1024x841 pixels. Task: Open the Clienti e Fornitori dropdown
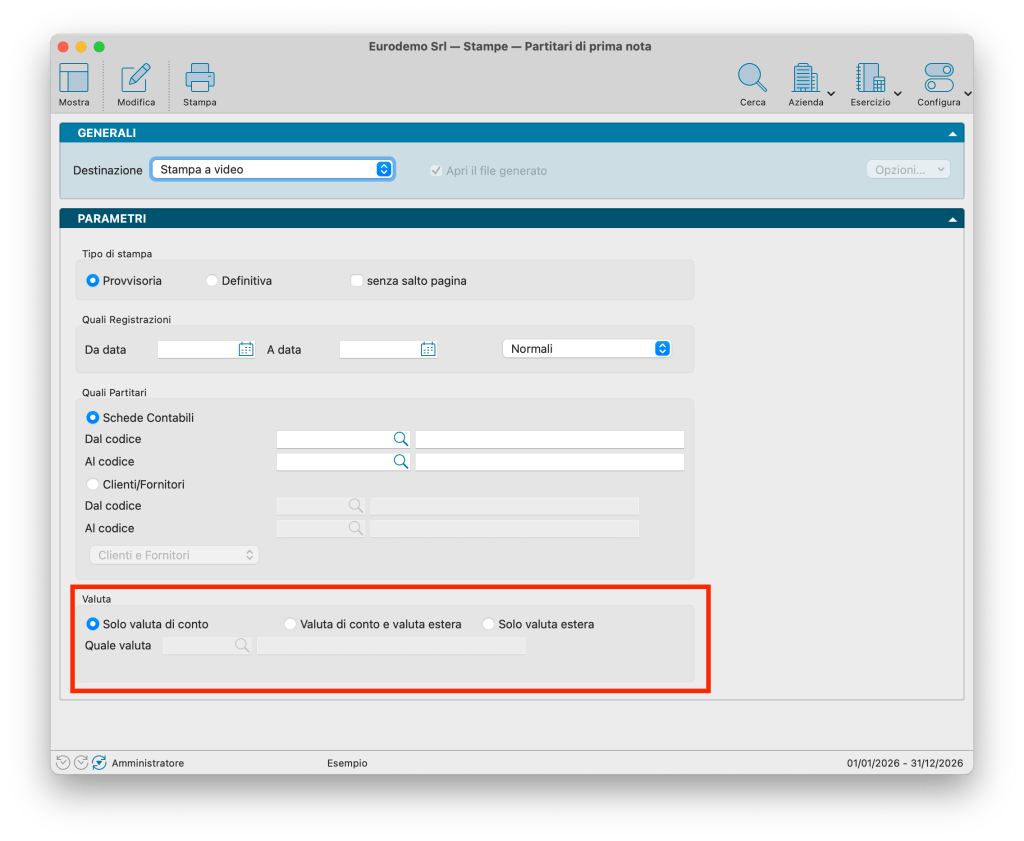click(x=174, y=555)
